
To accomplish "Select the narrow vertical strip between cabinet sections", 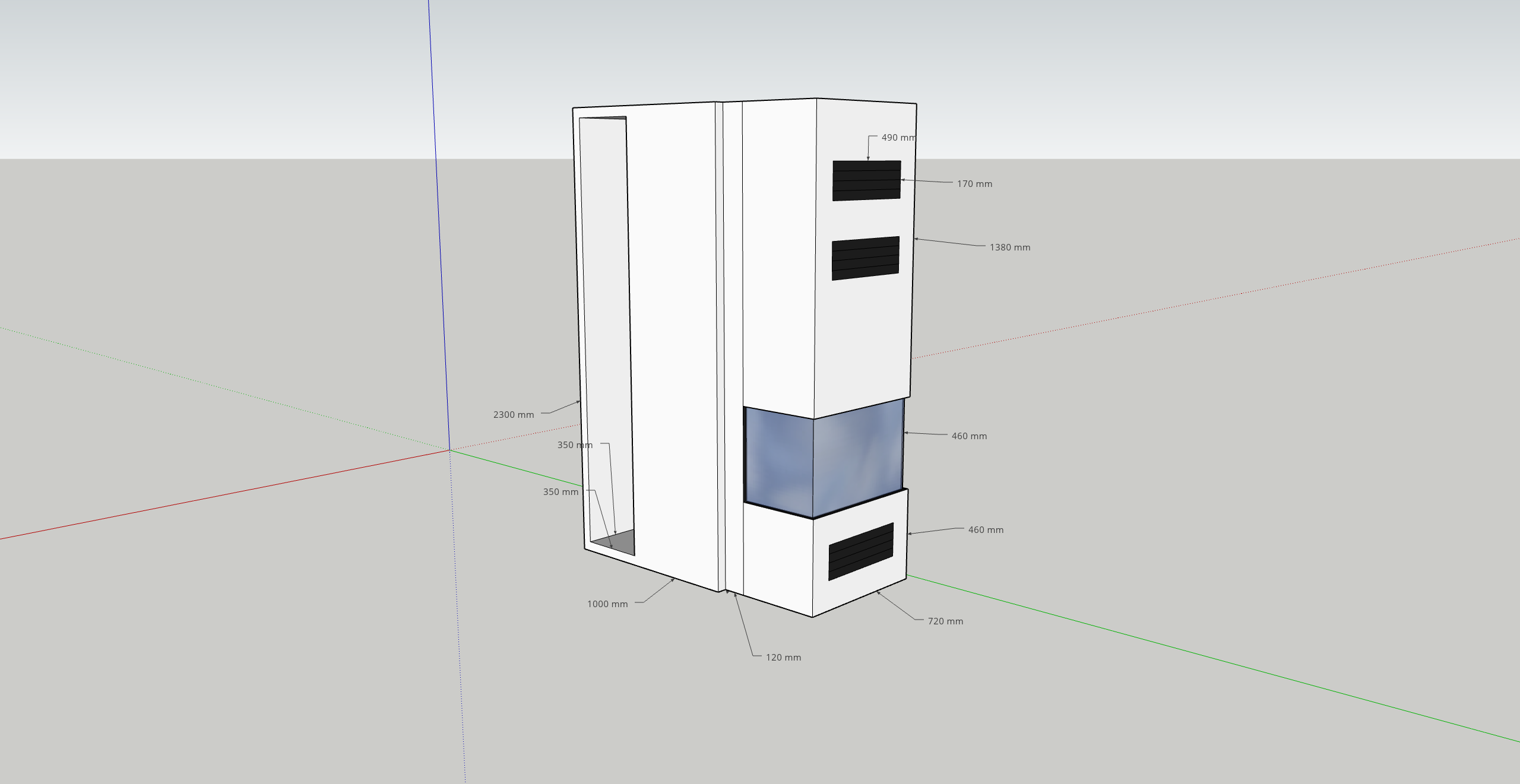I will tap(733, 344).
